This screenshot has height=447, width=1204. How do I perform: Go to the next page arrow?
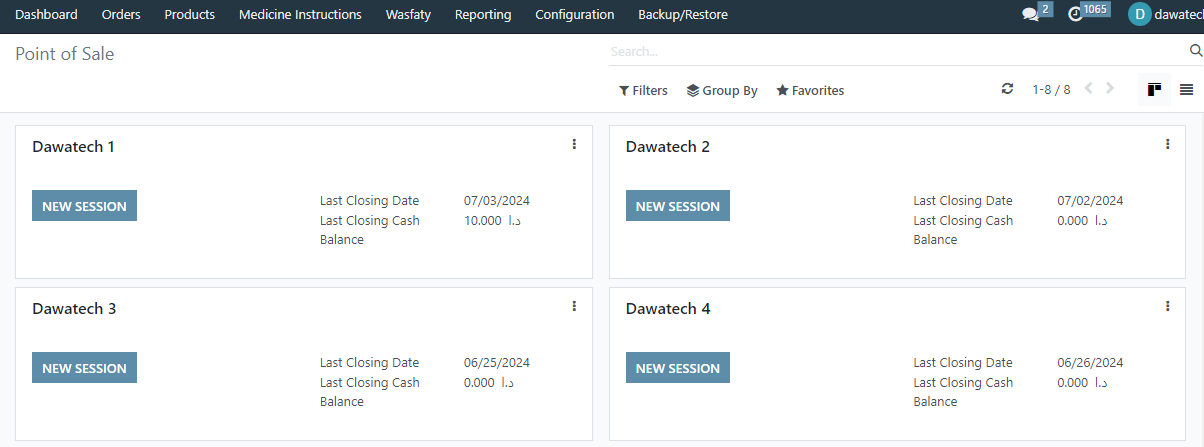(x=1110, y=89)
